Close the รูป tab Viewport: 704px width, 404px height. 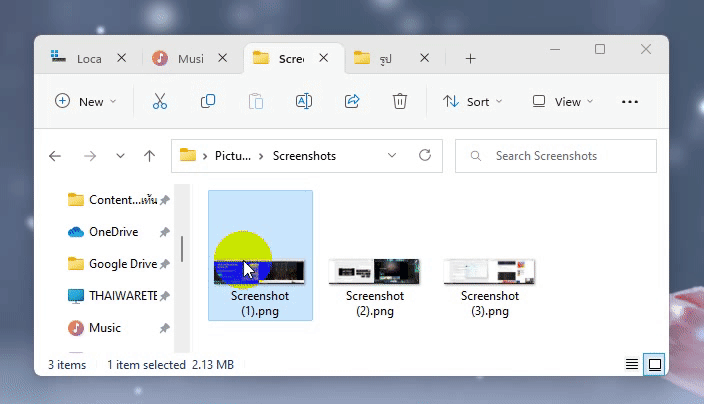coord(425,58)
